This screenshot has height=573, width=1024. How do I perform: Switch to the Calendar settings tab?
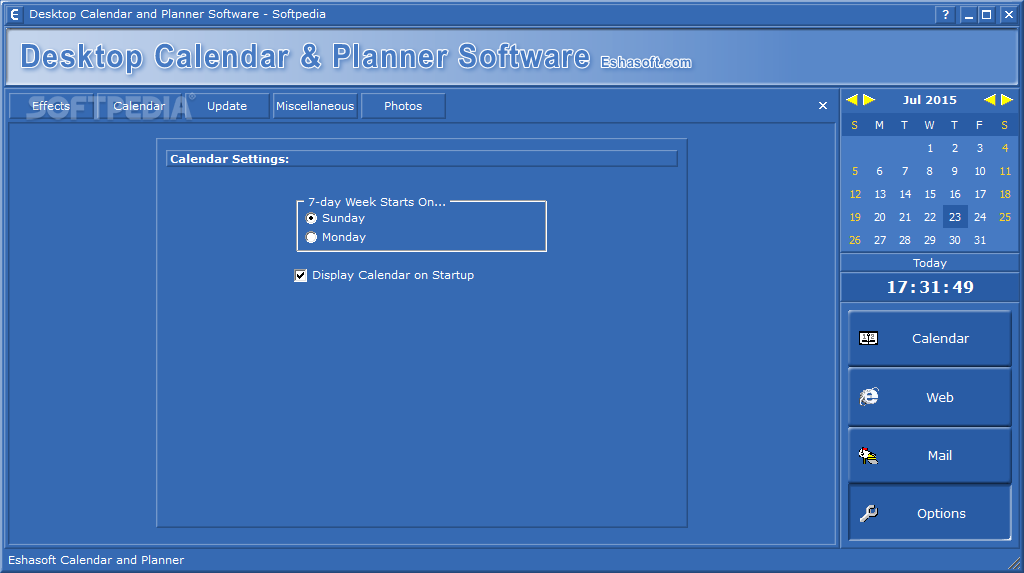pos(139,106)
